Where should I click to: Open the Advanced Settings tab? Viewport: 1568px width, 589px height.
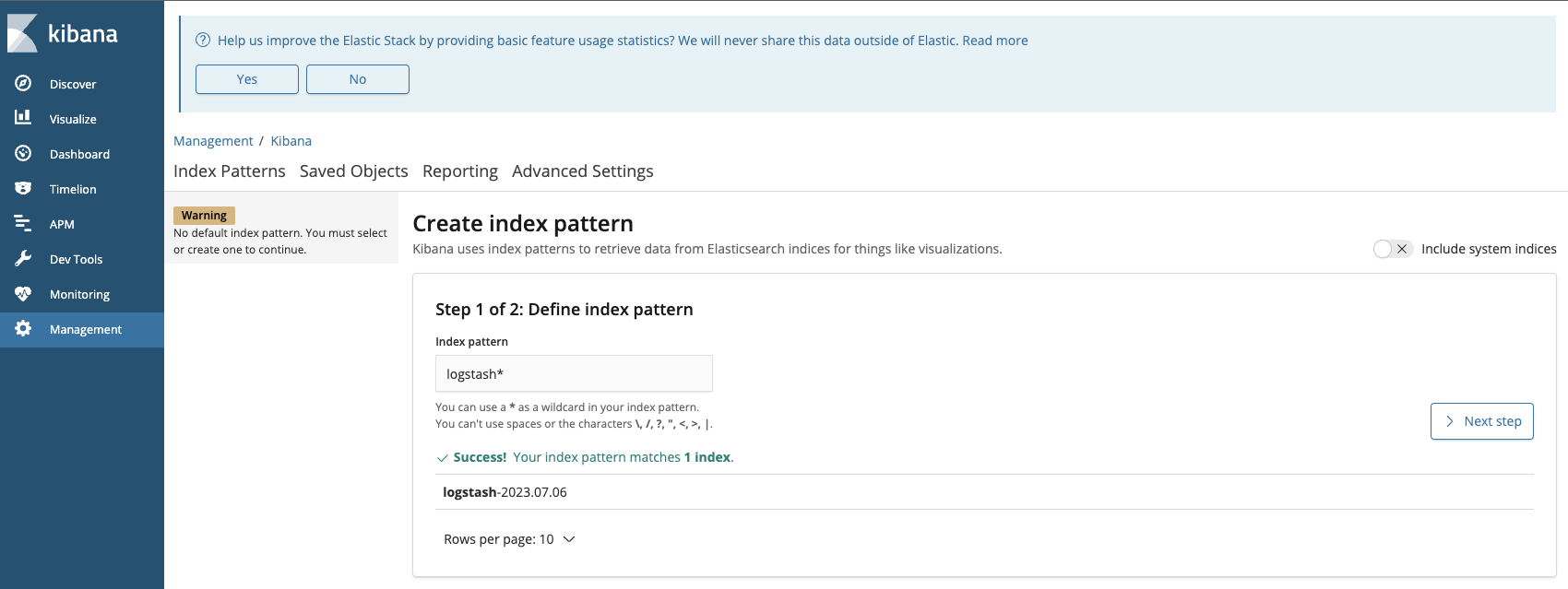coord(582,171)
